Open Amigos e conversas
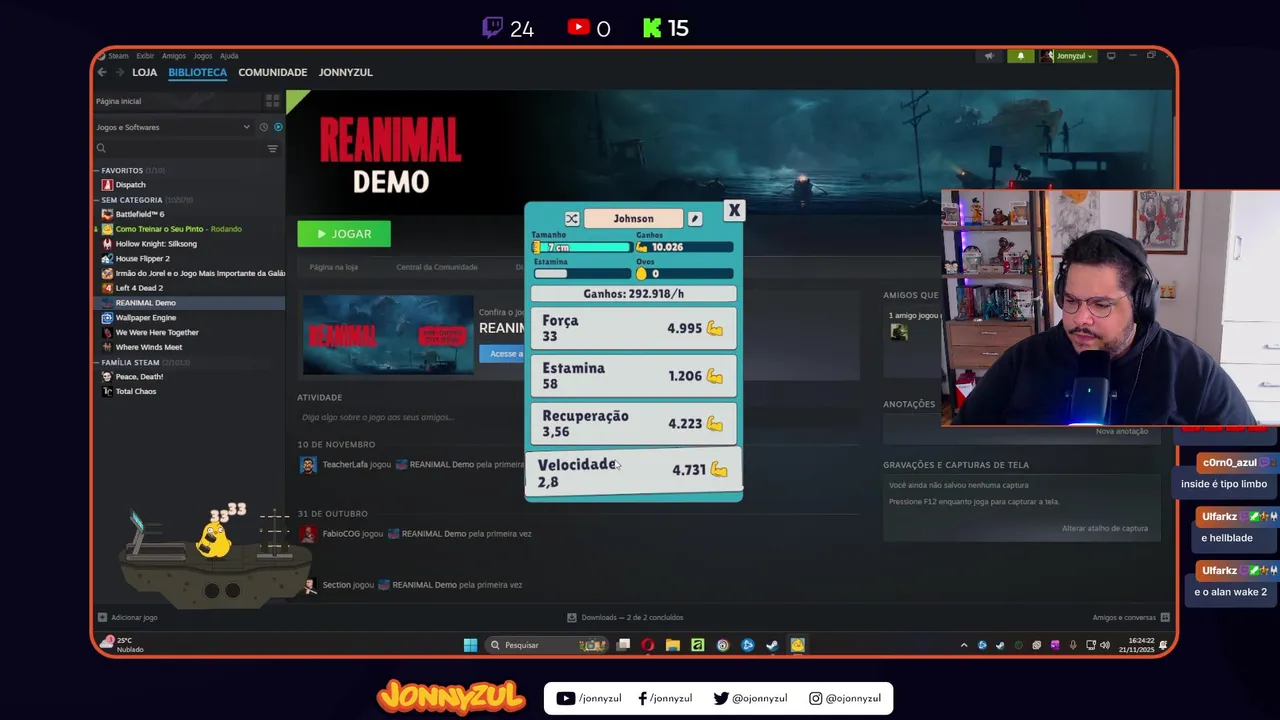 1130,617
